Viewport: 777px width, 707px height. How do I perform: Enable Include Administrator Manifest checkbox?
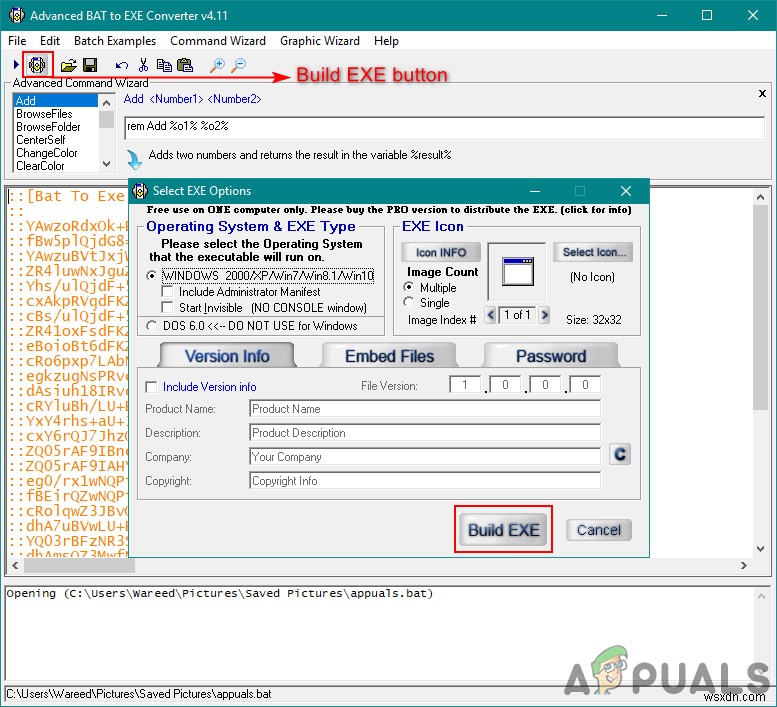167,291
